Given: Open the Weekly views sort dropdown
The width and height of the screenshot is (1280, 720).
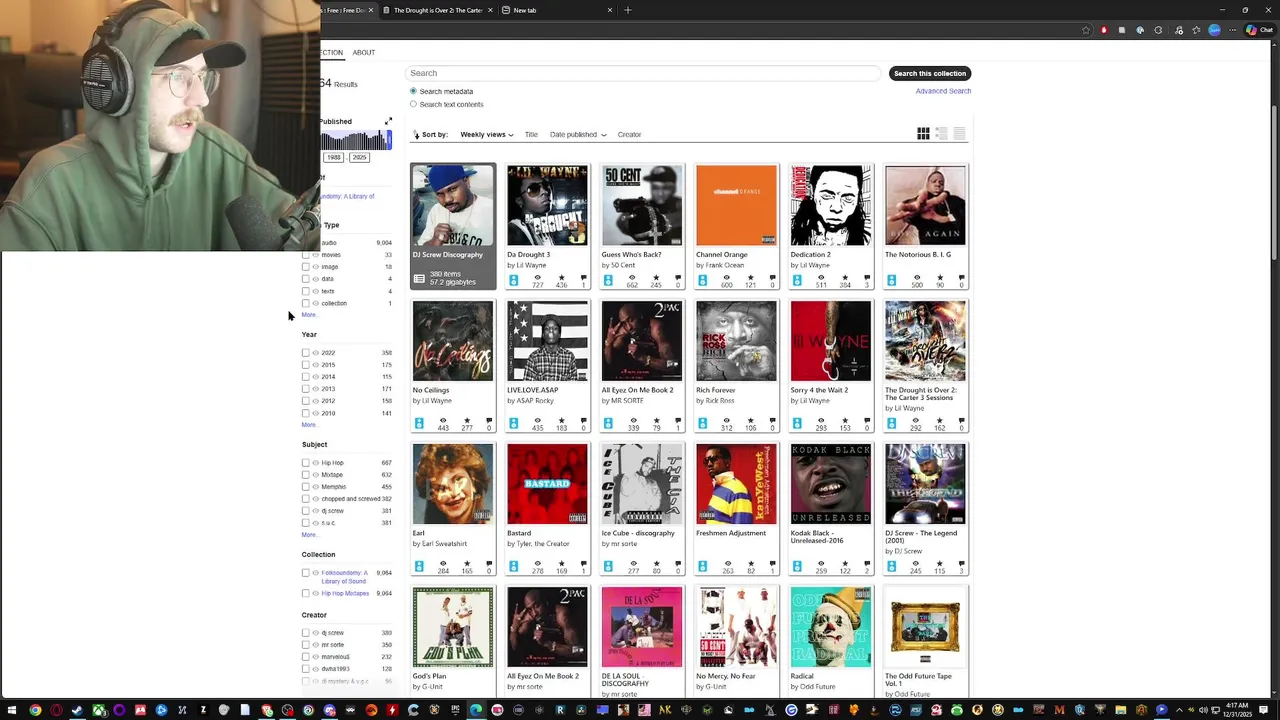Looking at the screenshot, I should point(486,134).
